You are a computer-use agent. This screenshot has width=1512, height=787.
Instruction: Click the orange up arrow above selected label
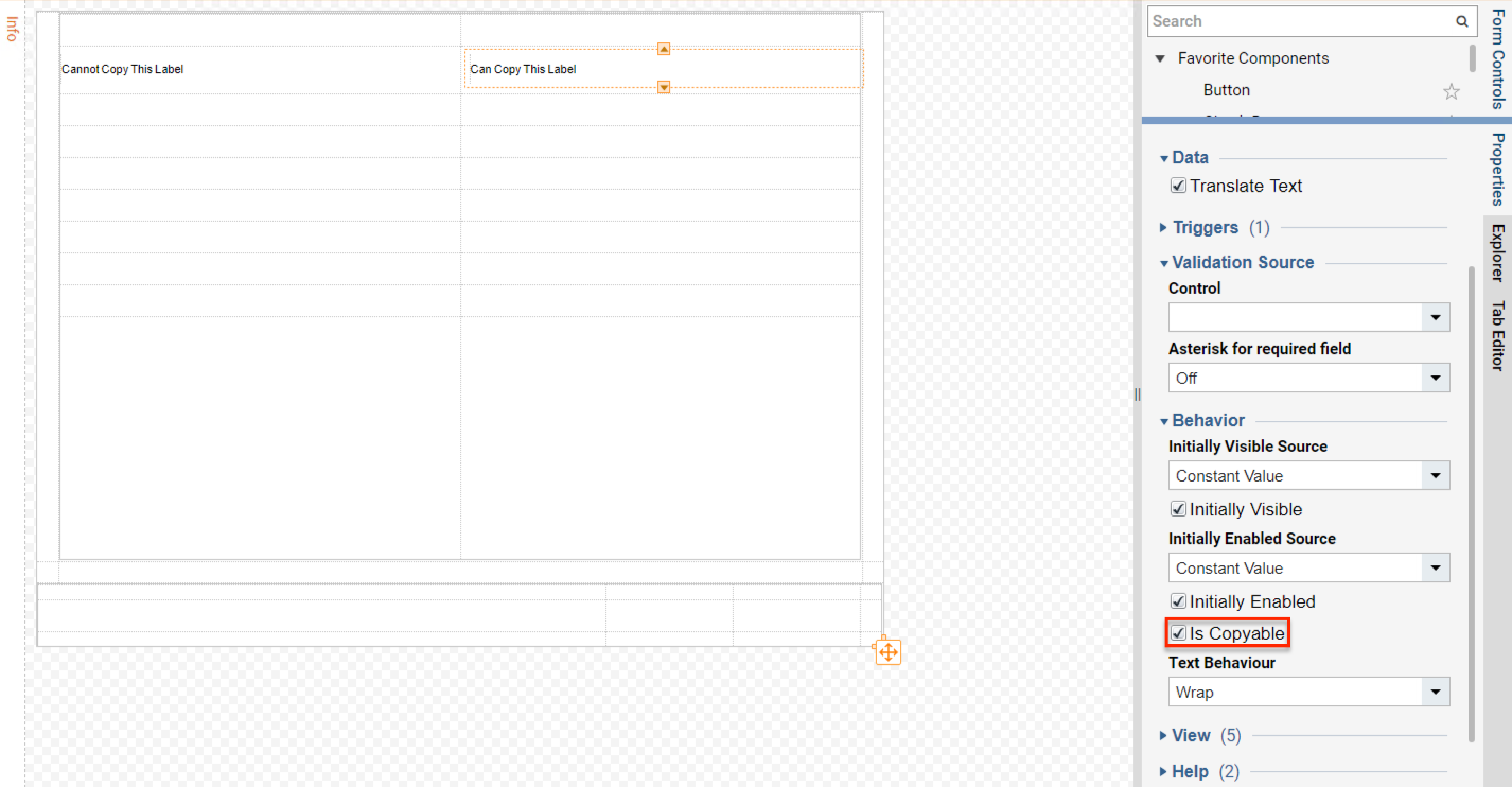pyautogui.click(x=663, y=49)
